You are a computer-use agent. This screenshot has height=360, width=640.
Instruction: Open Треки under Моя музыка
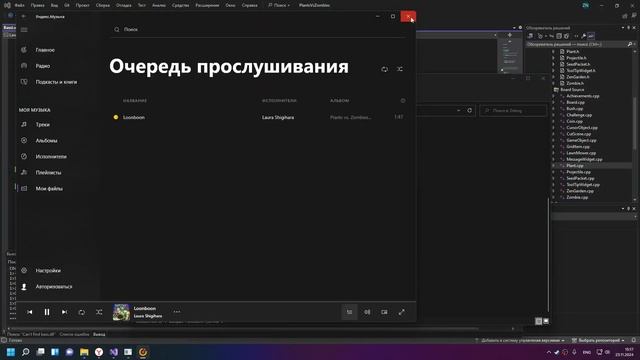pos(42,124)
